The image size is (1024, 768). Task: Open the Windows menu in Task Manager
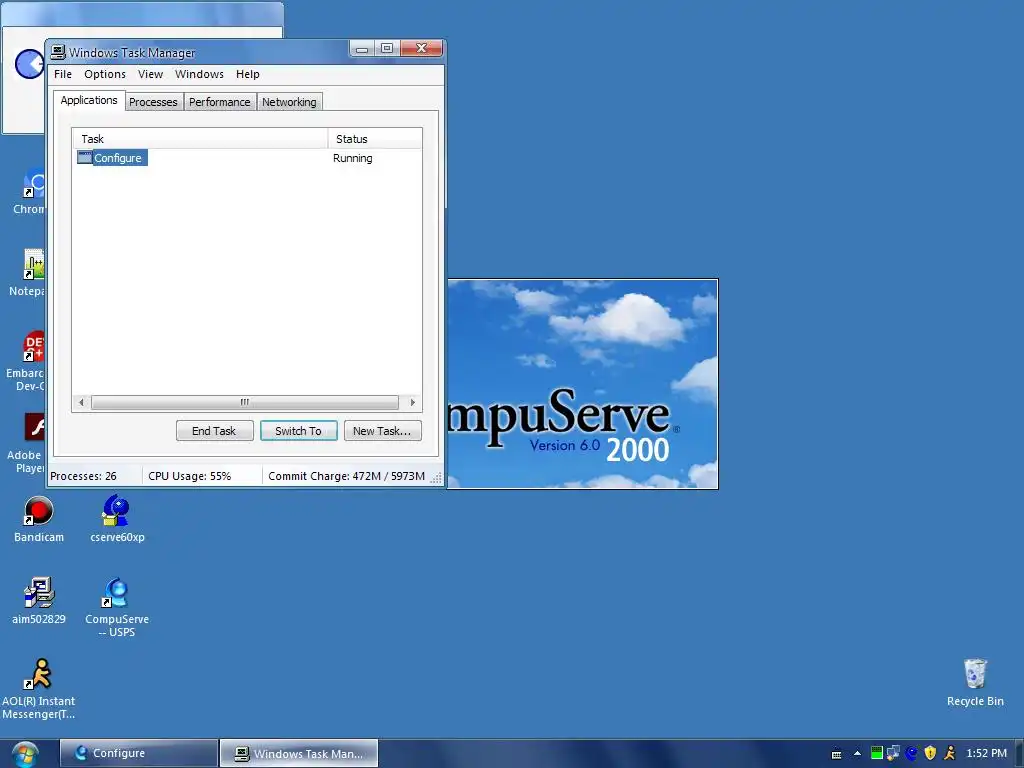199,74
